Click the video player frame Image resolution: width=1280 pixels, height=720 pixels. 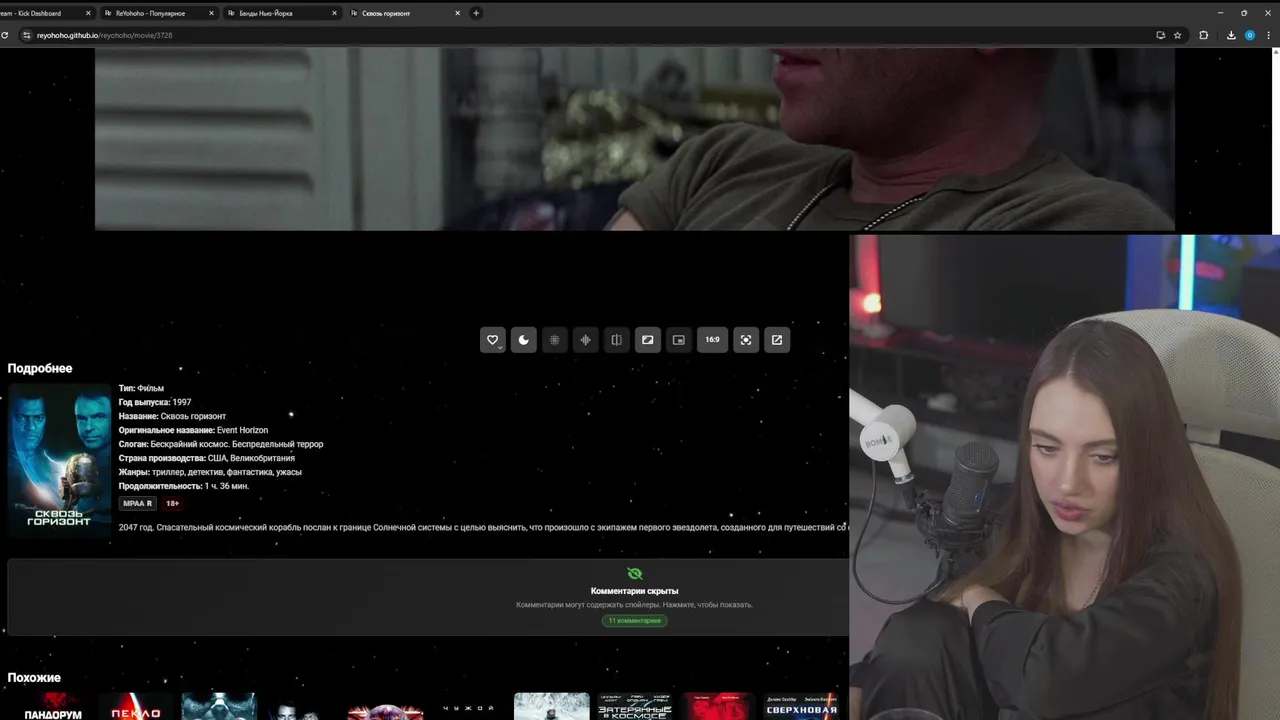coord(634,139)
